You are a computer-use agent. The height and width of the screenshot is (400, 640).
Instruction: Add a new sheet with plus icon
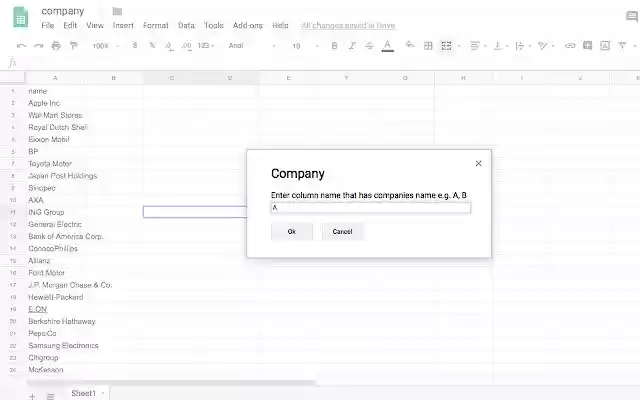click(x=32, y=396)
